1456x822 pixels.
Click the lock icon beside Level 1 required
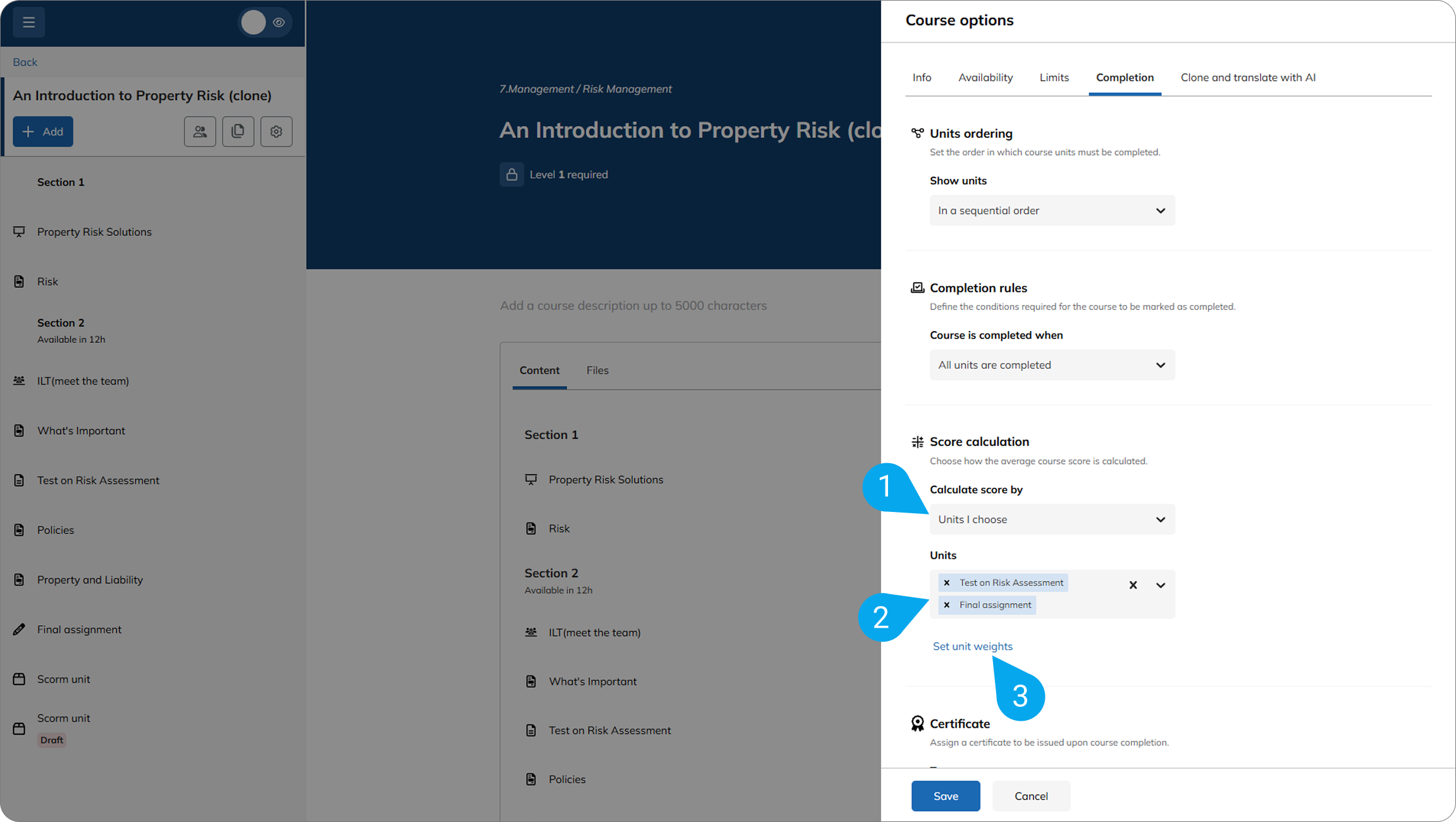pyautogui.click(x=511, y=175)
